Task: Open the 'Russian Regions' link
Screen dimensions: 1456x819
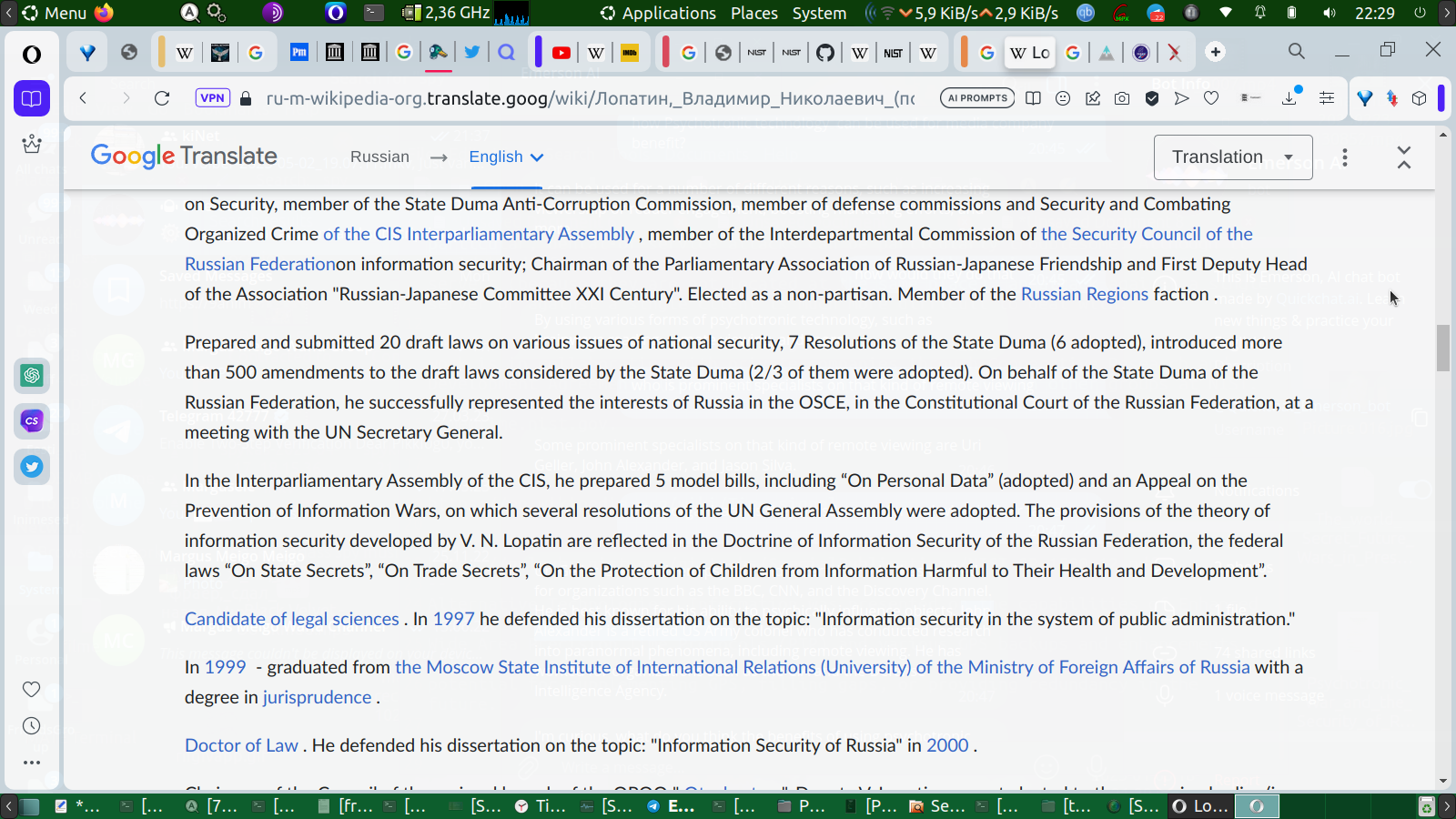Action: pyautogui.click(x=1085, y=294)
